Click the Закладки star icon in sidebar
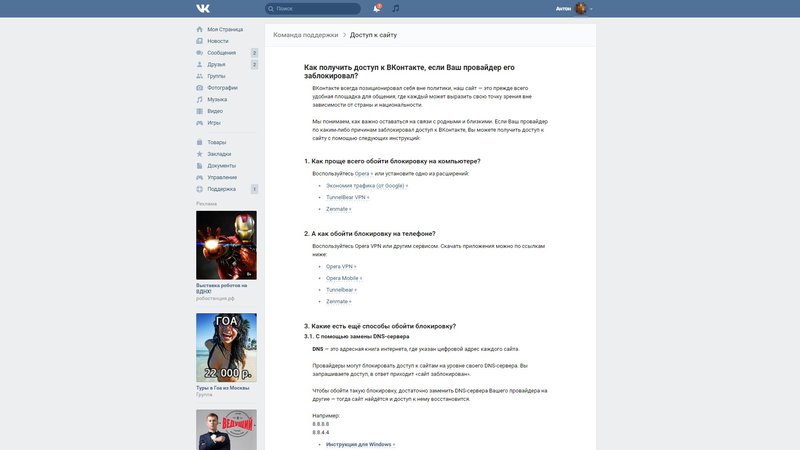The width and height of the screenshot is (800, 450). pos(200,154)
